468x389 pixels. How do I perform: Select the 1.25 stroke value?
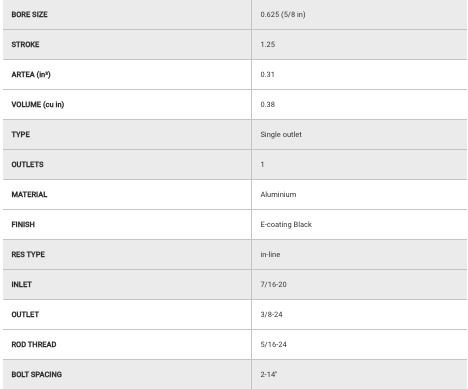pyautogui.click(x=268, y=44)
